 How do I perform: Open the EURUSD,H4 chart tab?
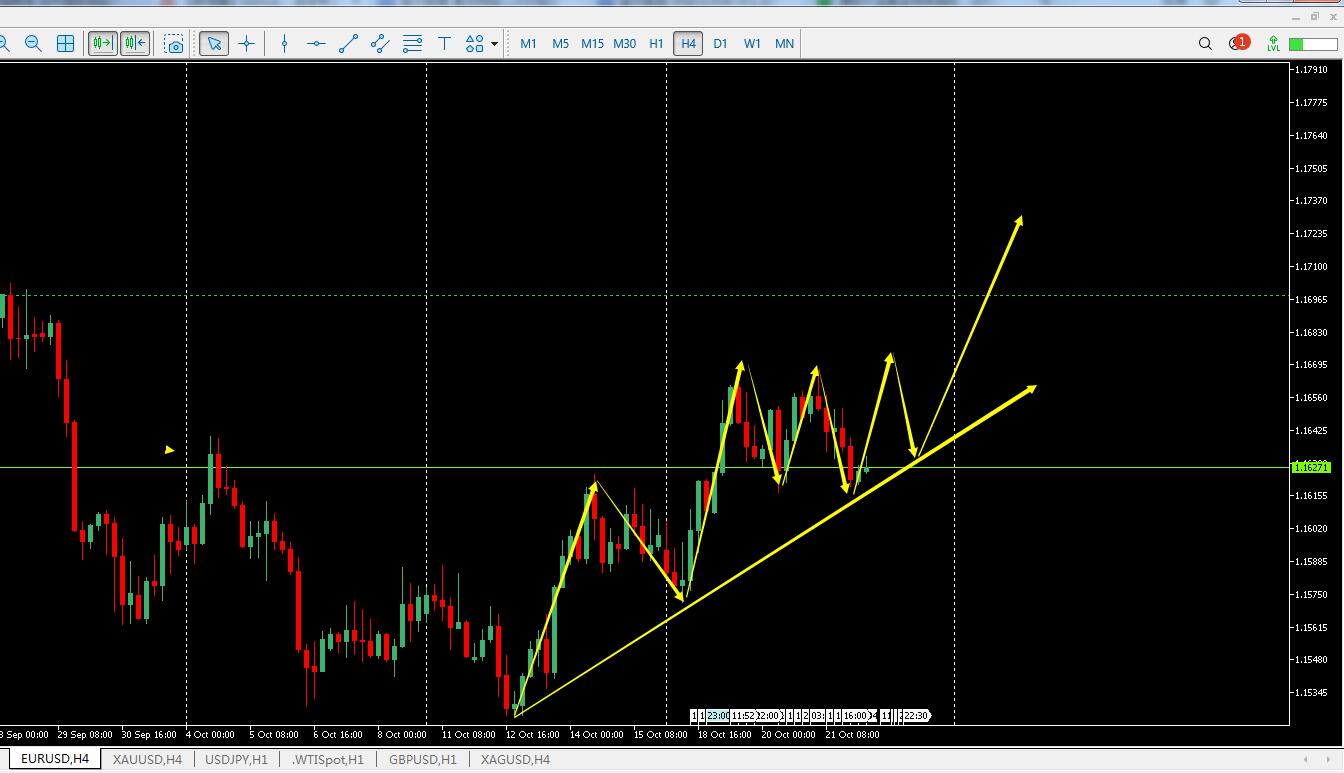click(55, 759)
